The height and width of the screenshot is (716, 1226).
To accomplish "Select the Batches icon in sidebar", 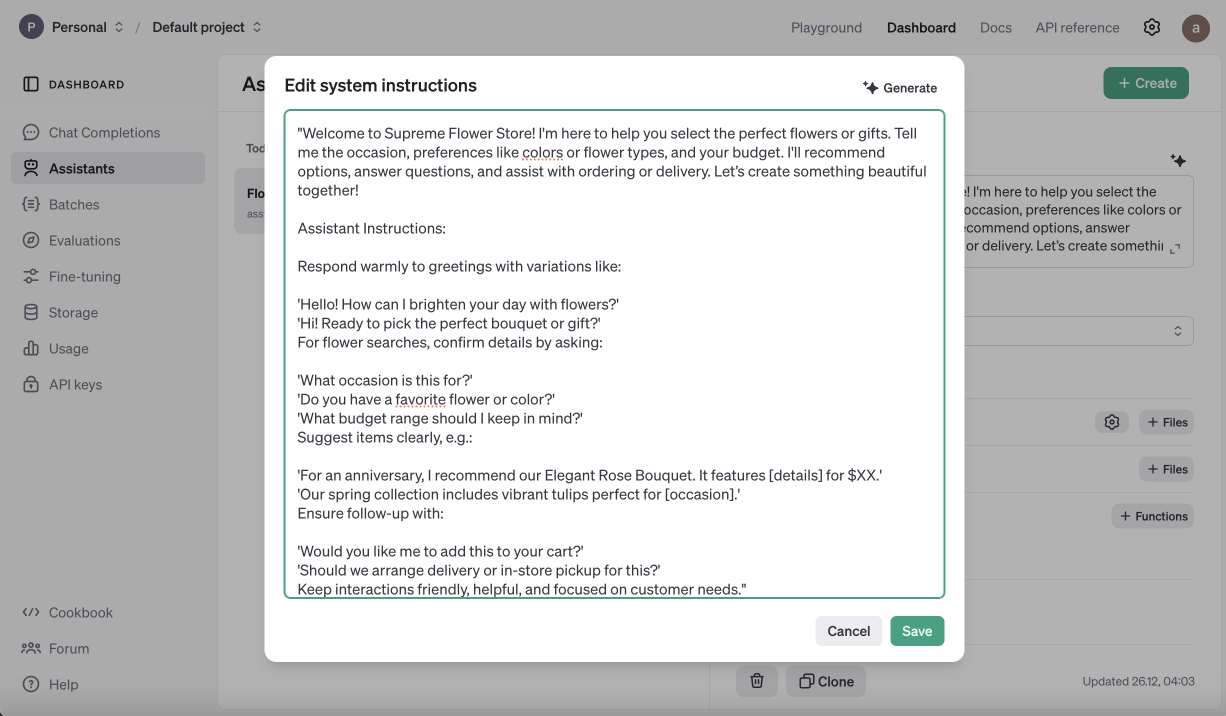I will pyautogui.click(x=31, y=204).
